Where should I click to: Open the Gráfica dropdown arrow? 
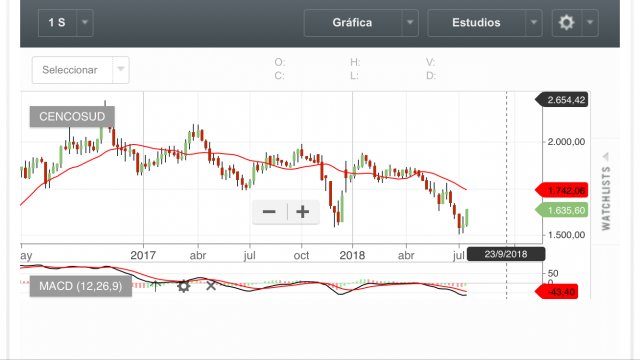click(x=410, y=22)
